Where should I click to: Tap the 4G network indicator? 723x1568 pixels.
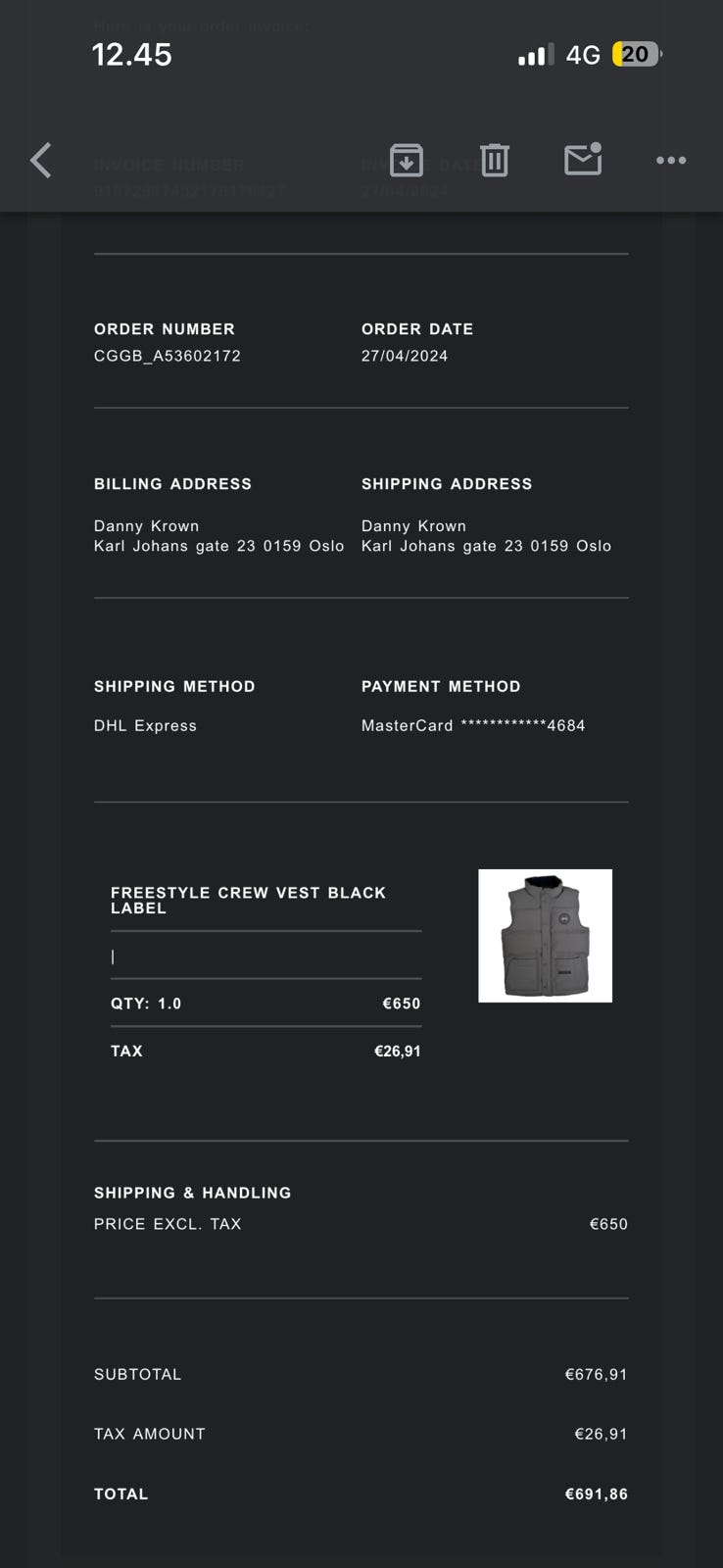coord(583,55)
